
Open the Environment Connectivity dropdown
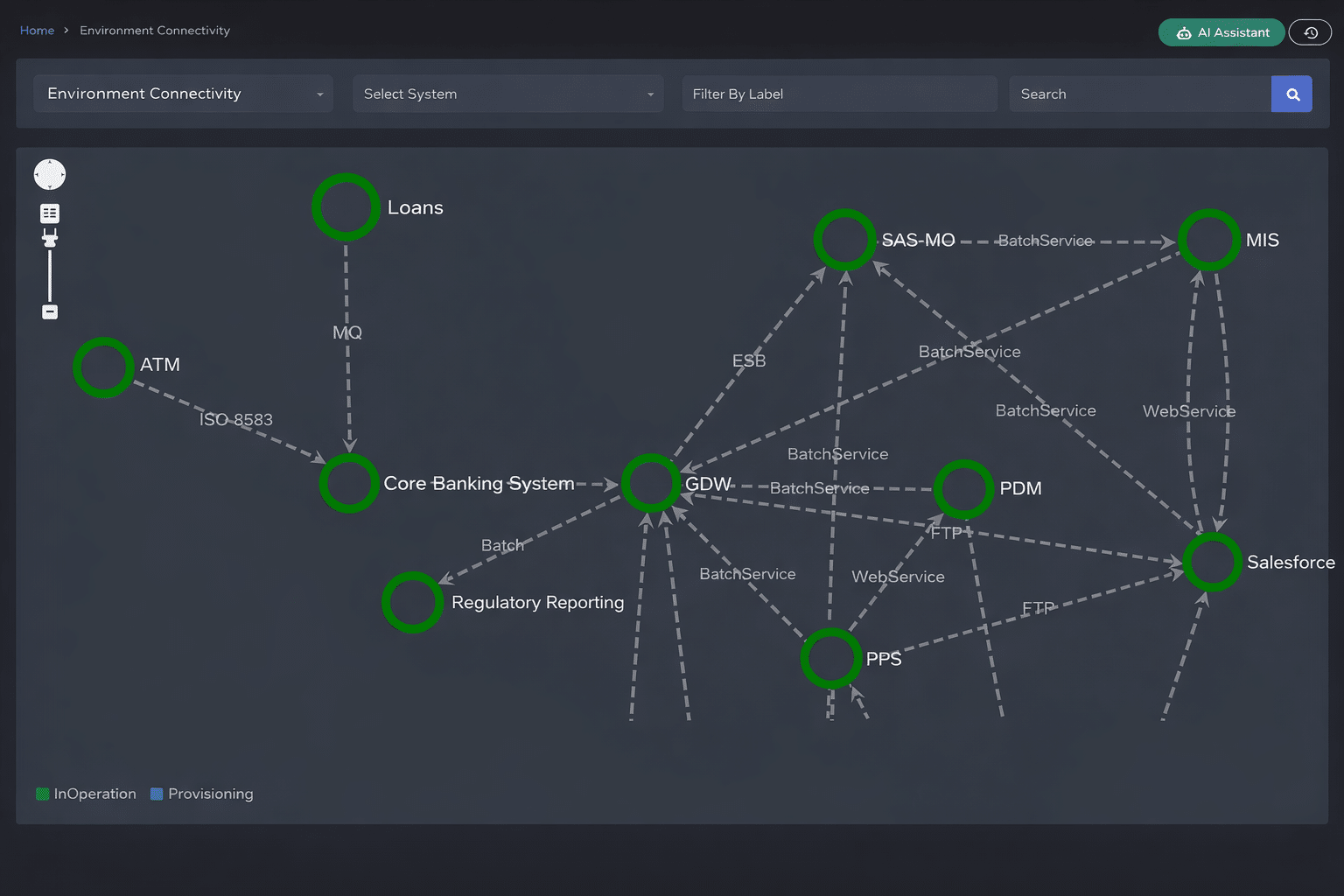[183, 94]
